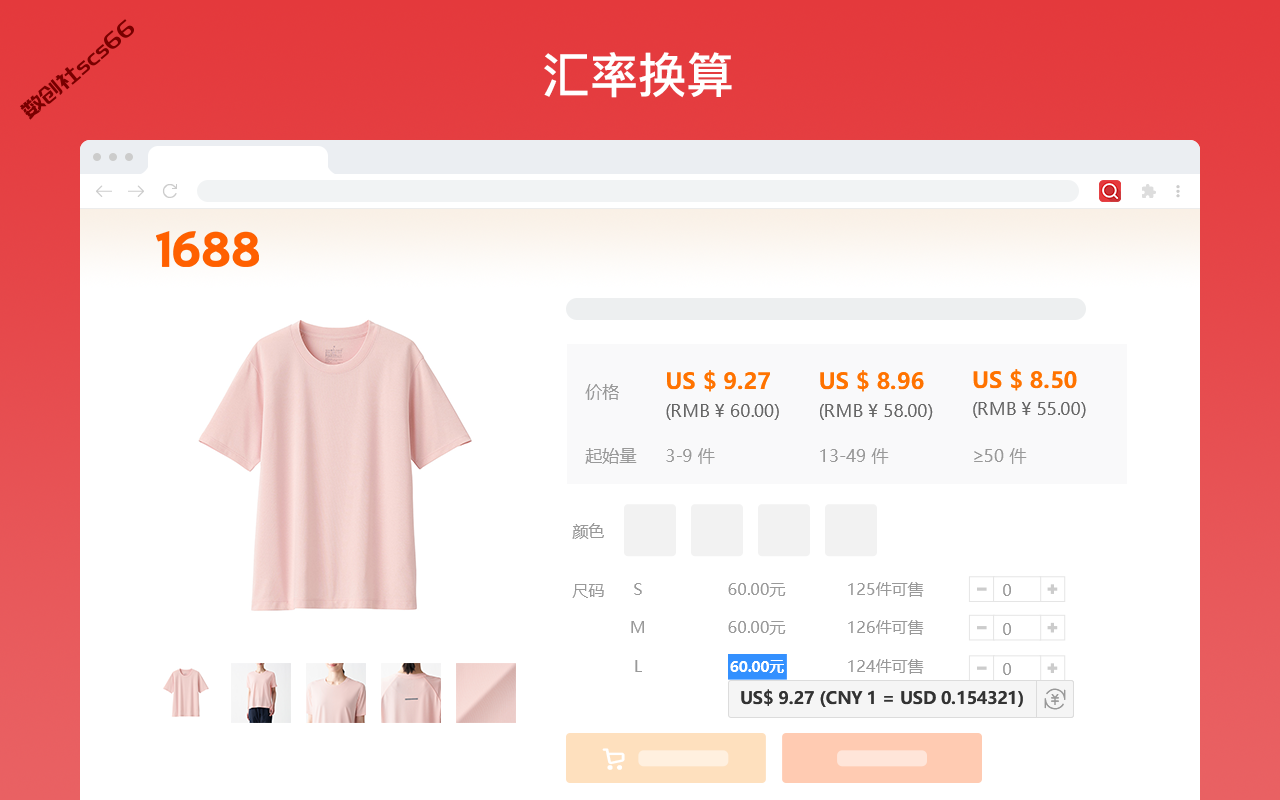Viewport: 1280px width, 800px height.
Task: Select the first color swatch
Action: (650, 530)
